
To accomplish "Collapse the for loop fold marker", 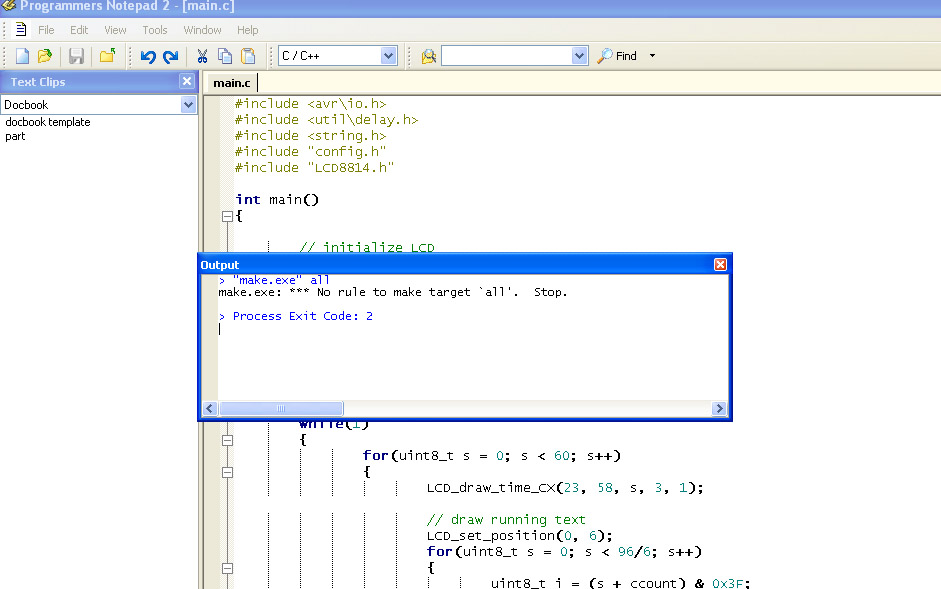I will point(227,472).
